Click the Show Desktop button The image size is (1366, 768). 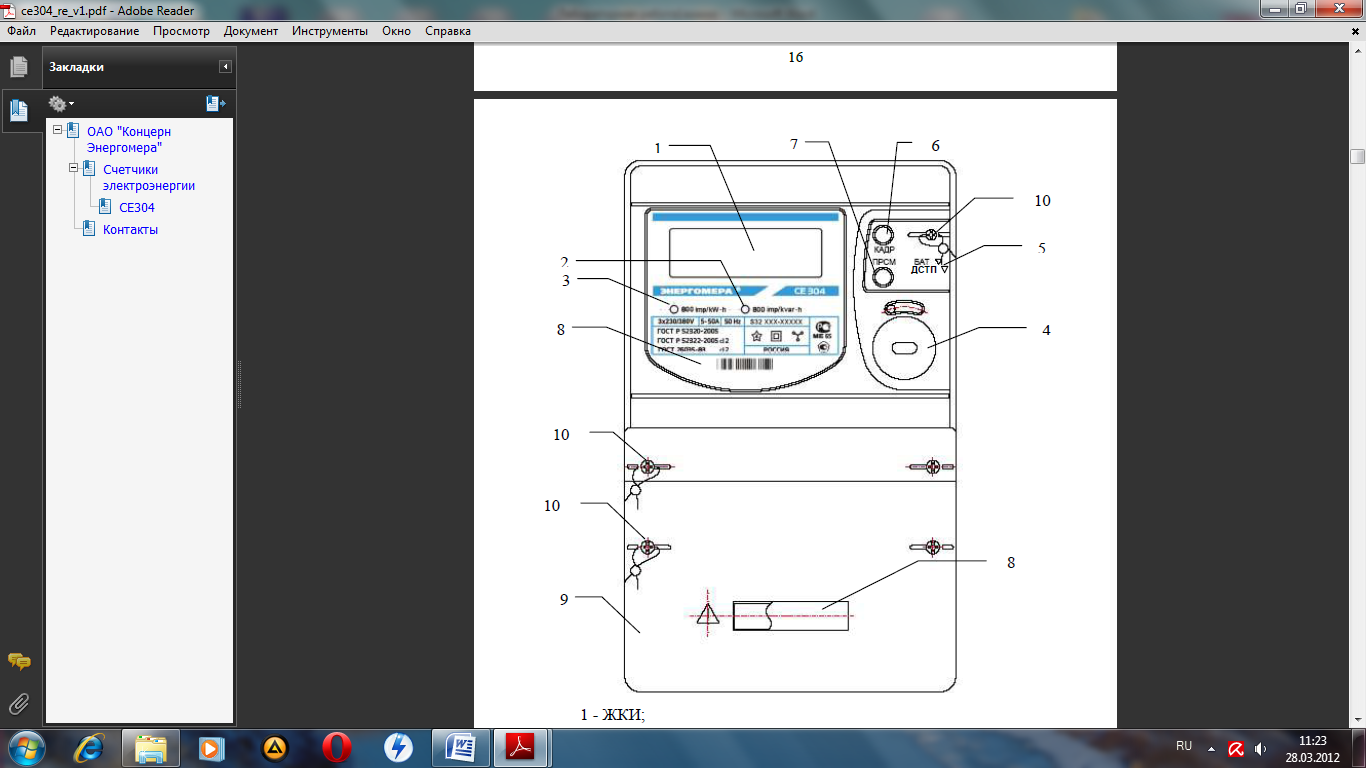[1358, 748]
